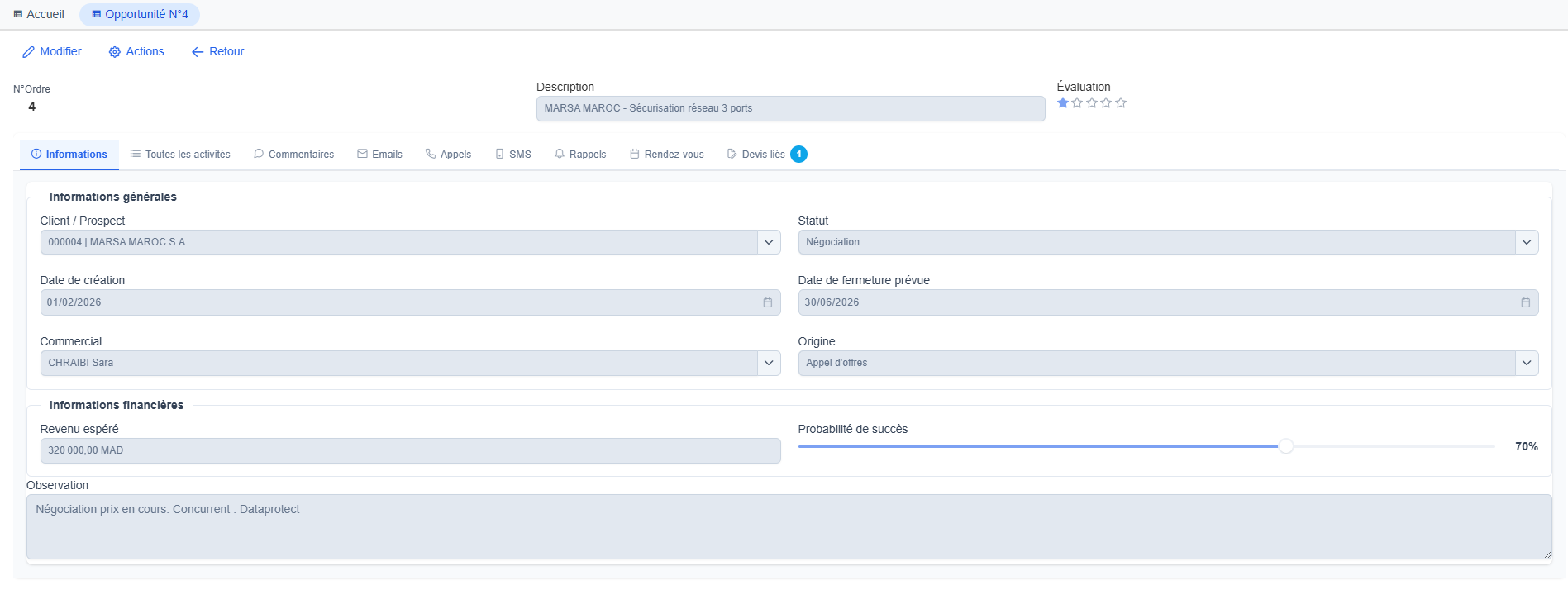Set the evaluation to the fourth star
This screenshot has height=590, width=1568.
click(1106, 103)
